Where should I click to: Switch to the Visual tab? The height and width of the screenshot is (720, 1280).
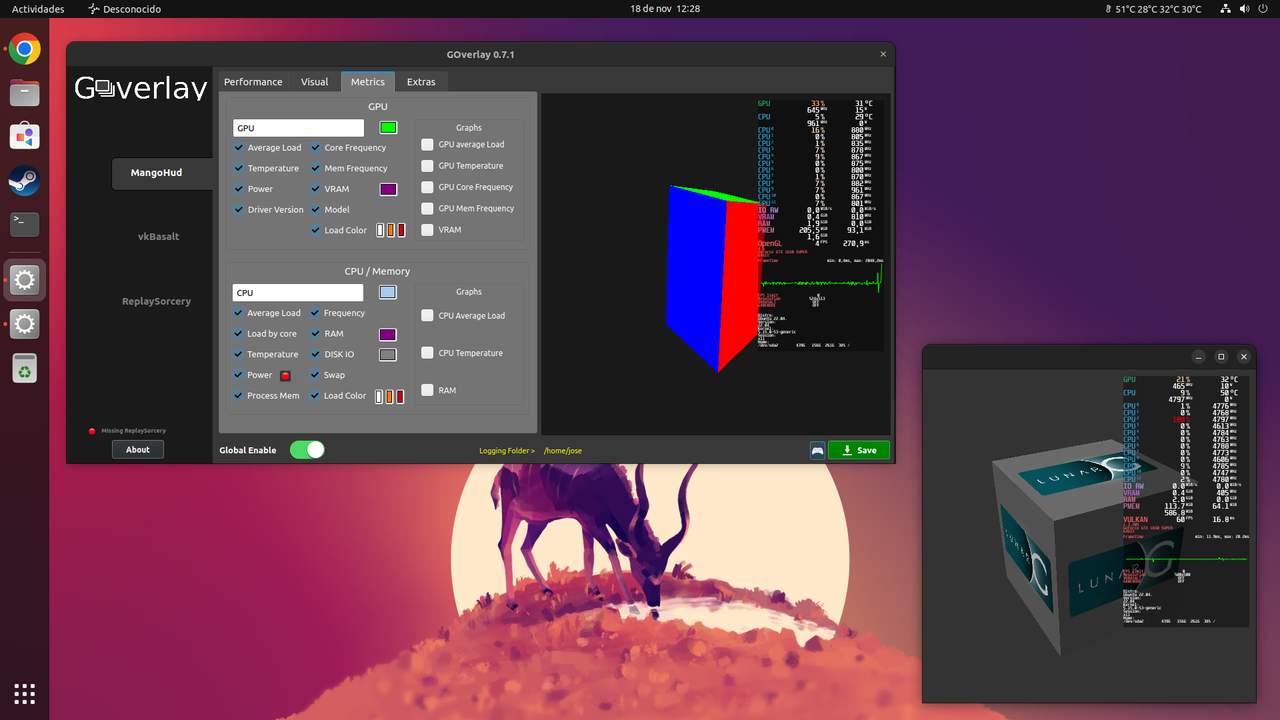point(314,82)
